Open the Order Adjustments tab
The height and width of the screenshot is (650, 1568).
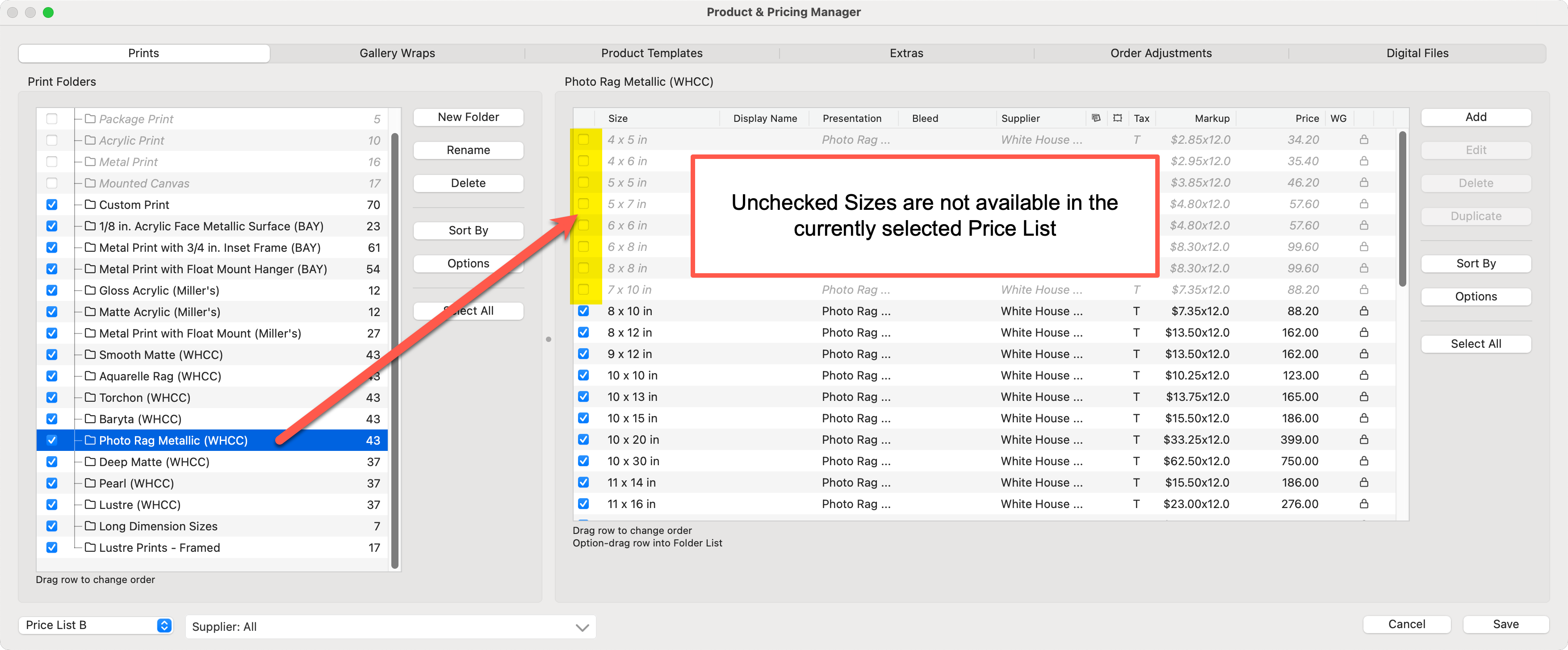pos(1160,53)
